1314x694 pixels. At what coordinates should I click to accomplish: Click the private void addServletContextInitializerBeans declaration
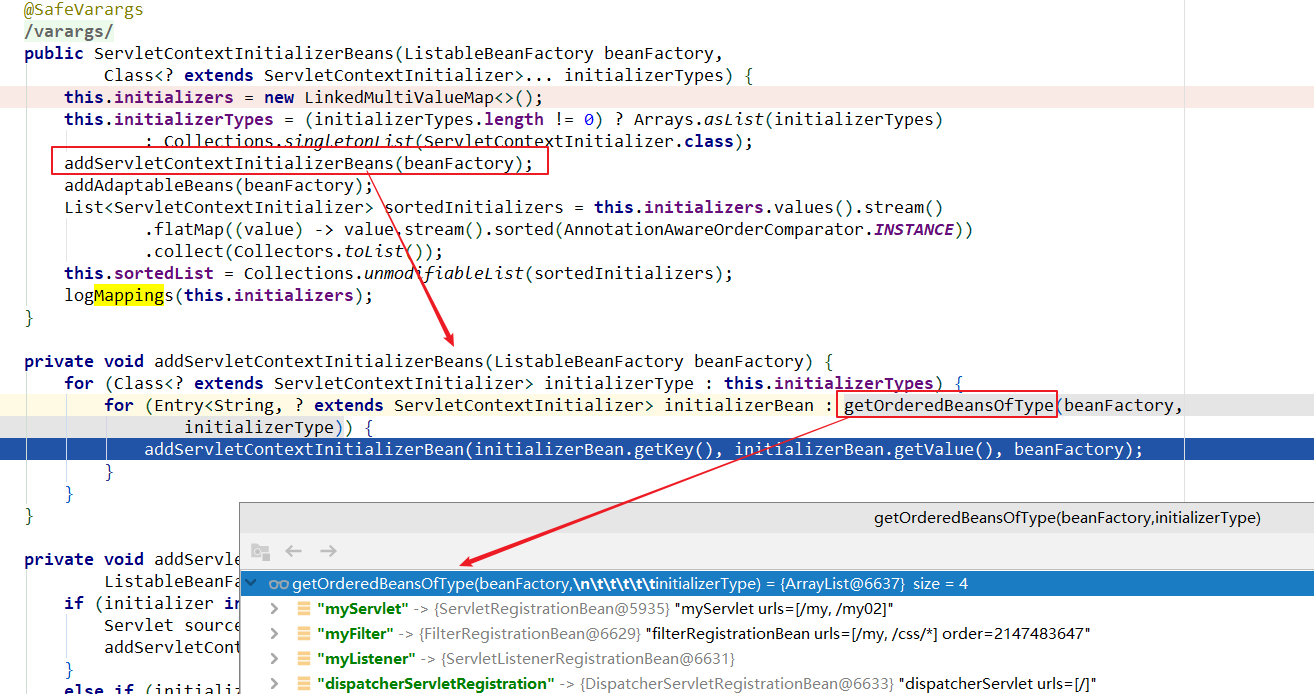pyautogui.click(x=429, y=361)
